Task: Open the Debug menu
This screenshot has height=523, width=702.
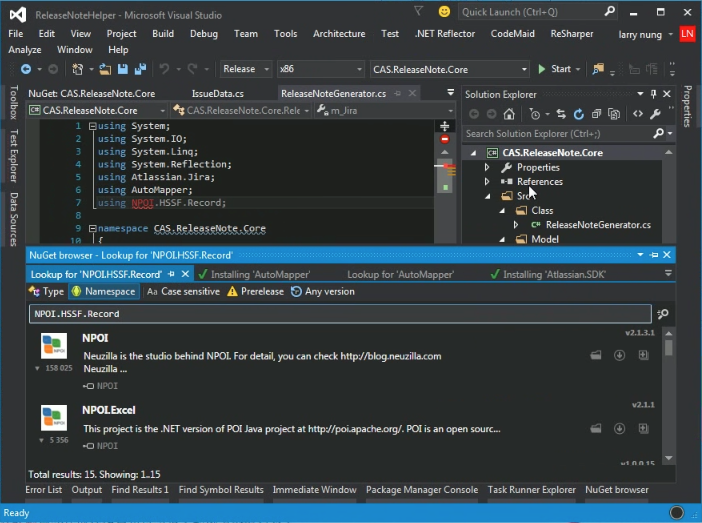Action: [x=204, y=34]
